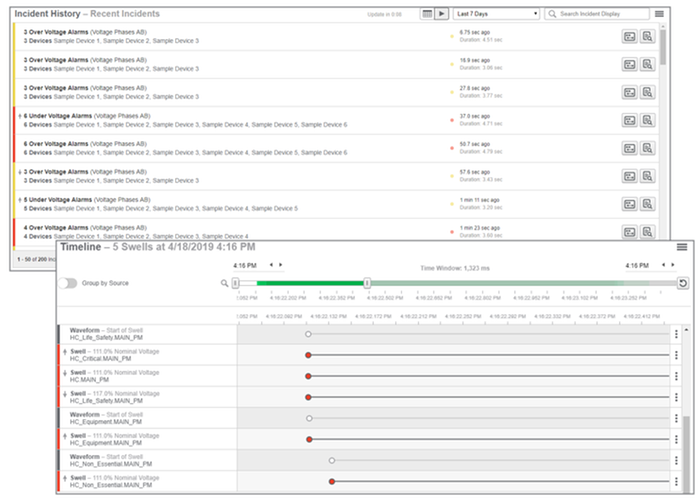Open details for the 37.0 sec ago incident
Screen dimensions: 700x501
coord(647,120)
